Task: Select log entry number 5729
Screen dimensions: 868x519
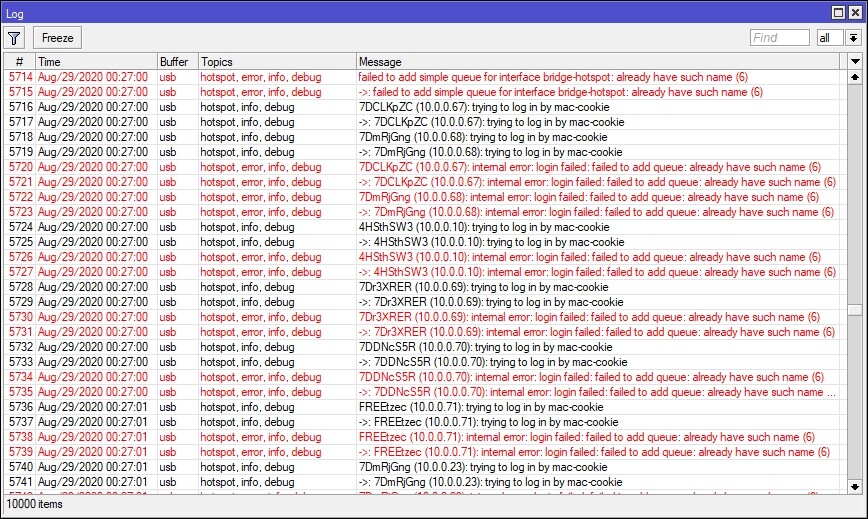Action: pos(425,302)
